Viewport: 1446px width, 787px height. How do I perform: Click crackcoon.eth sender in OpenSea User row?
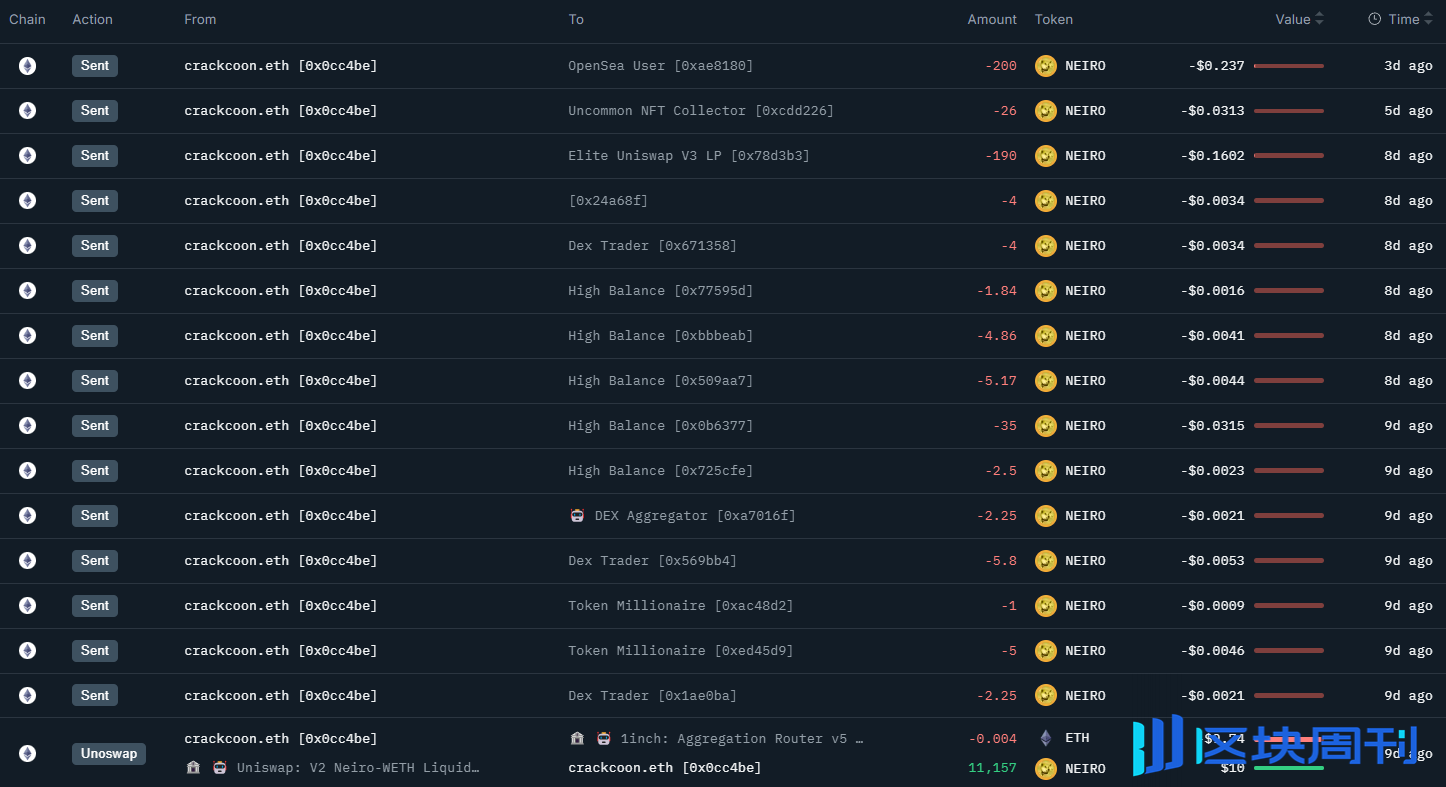point(281,66)
